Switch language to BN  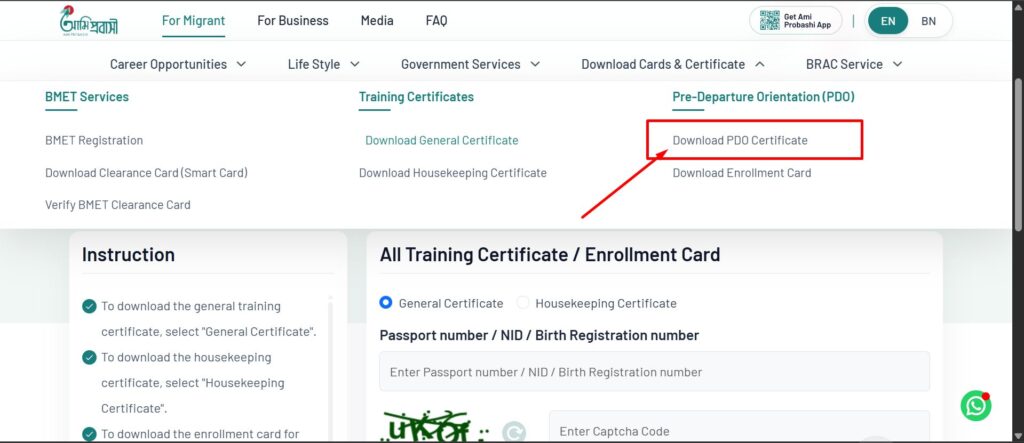(x=928, y=21)
